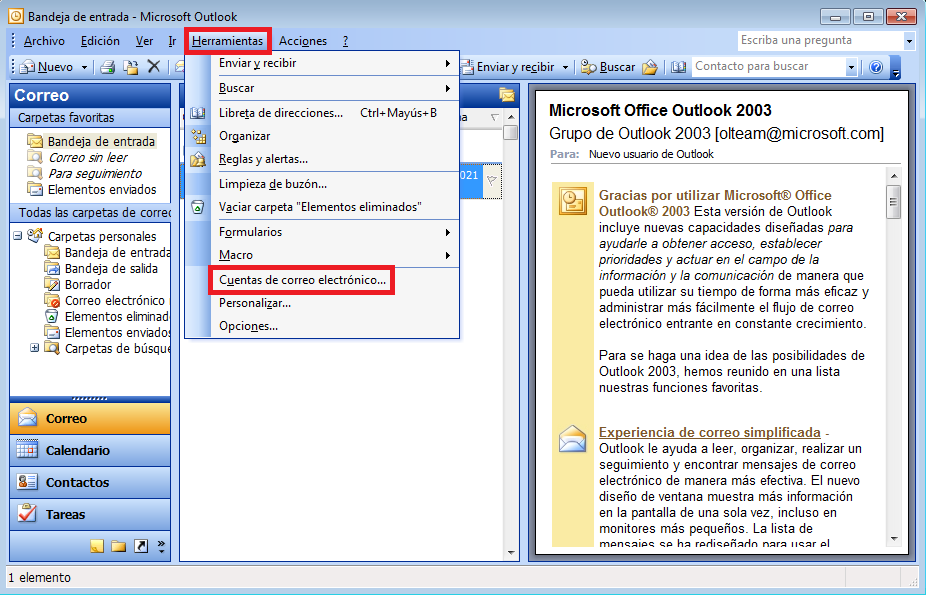This screenshot has width=926, height=595.
Task: Open toolbar options arrow at right end
Action: click(896, 67)
